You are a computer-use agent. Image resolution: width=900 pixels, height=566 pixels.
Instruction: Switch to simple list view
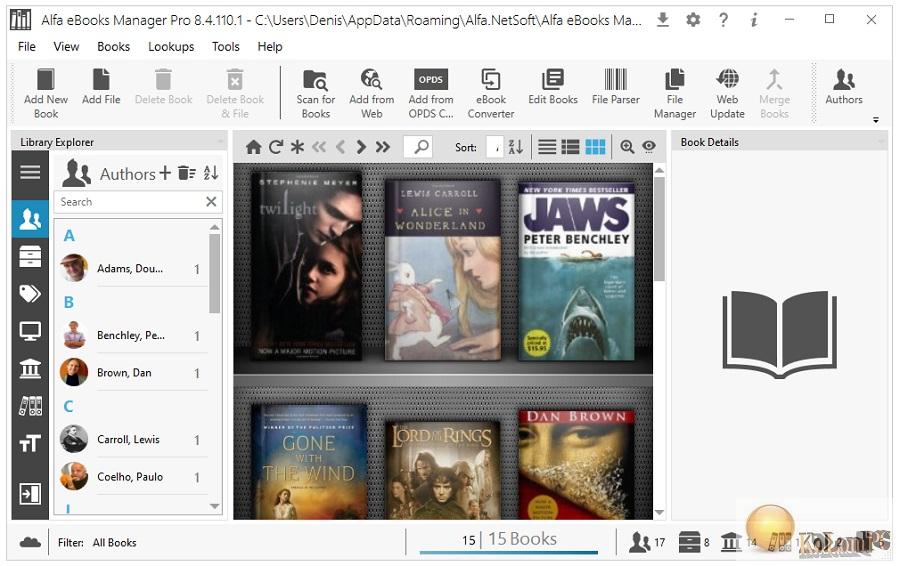(546, 147)
